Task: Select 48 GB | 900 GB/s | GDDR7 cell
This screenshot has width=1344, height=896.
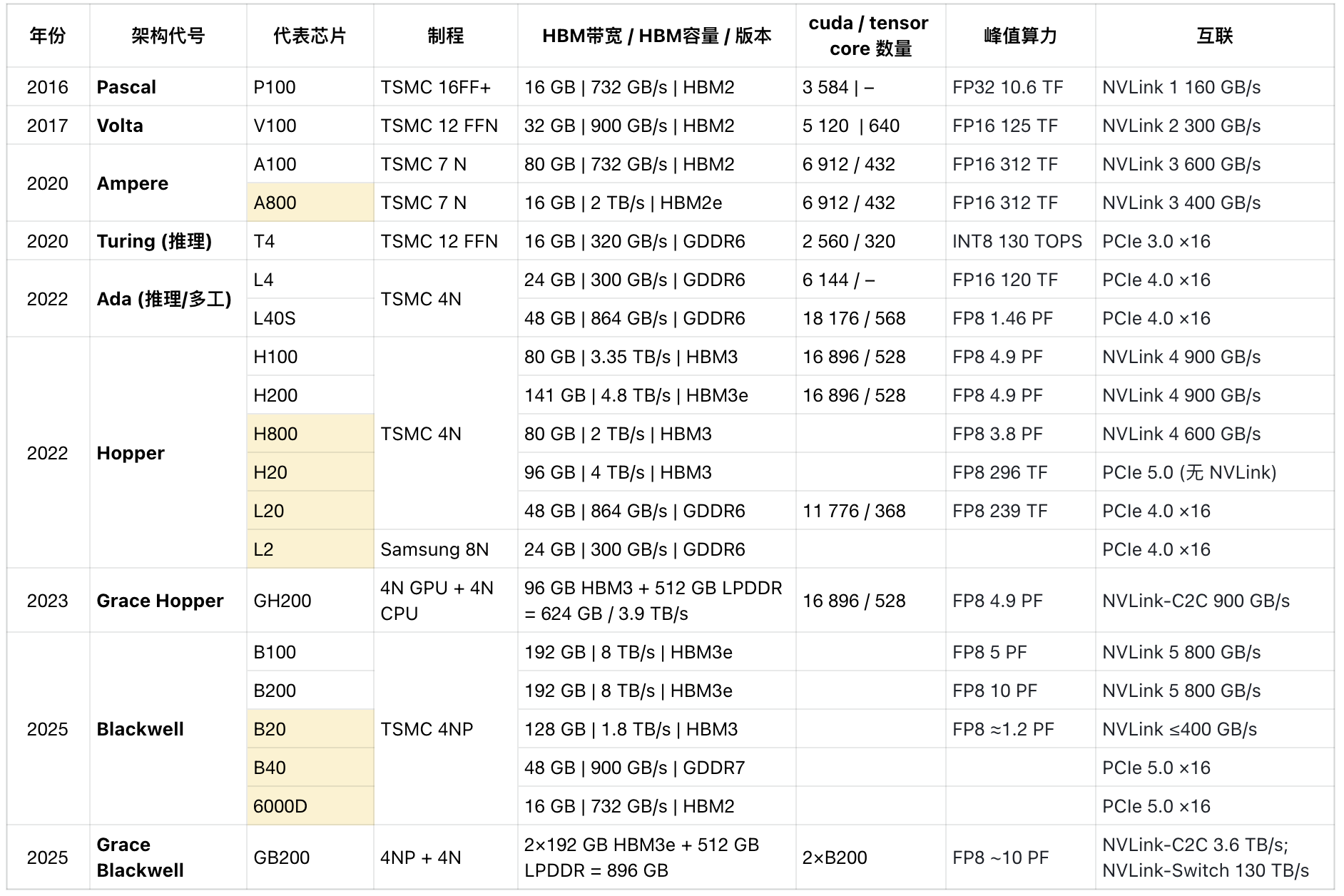Action: pyautogui.click(x=657, y=768)
